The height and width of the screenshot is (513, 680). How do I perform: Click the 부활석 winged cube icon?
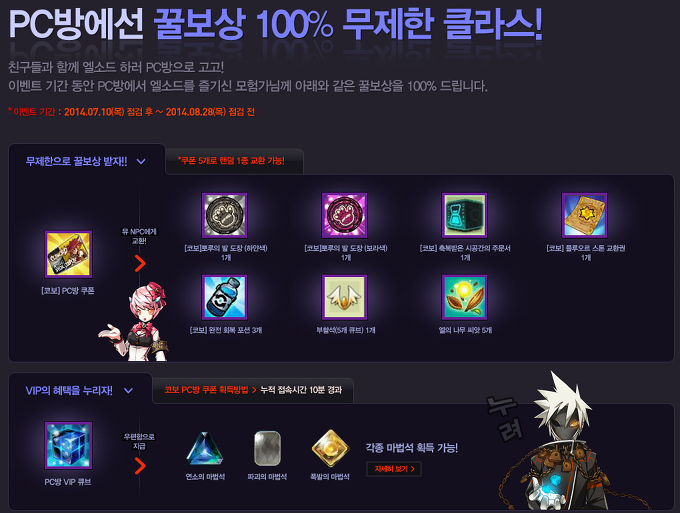344,297
